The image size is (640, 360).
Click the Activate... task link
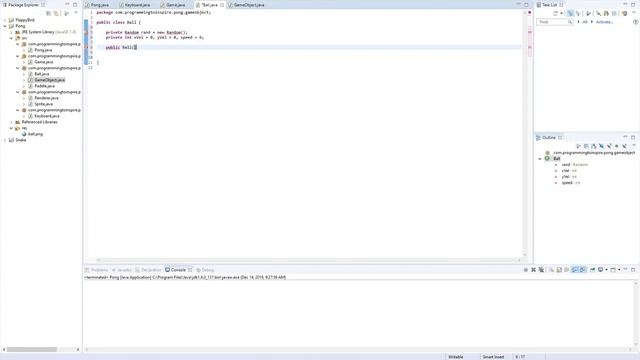tap(604, 22)
